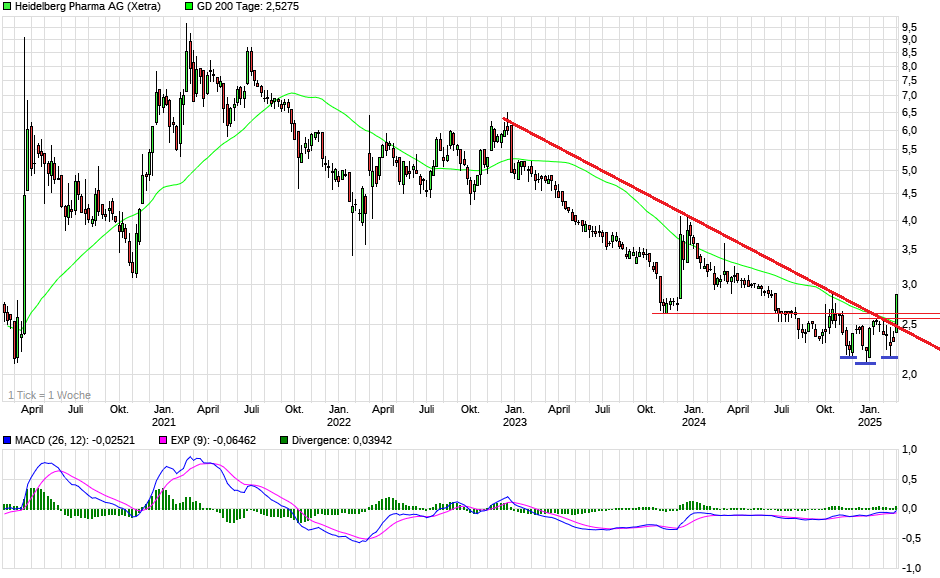Screen dimensions: 940x578
Task: Click the green GD 200 Tage legend square
Action: 188,8
